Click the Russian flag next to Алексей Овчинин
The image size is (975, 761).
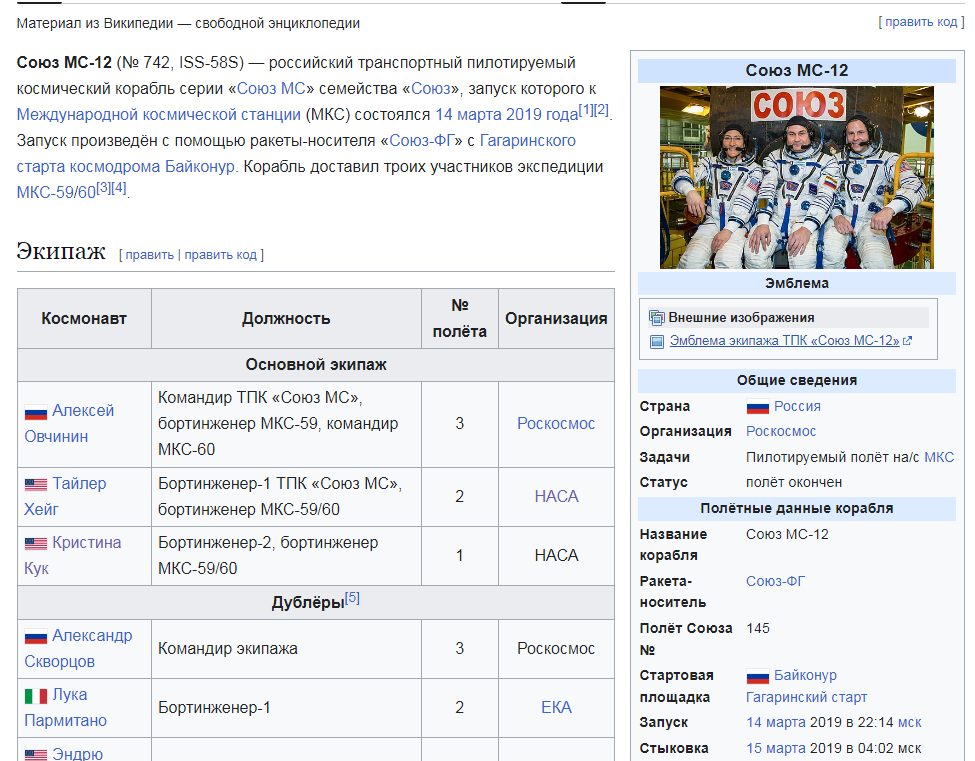[35, 412]
